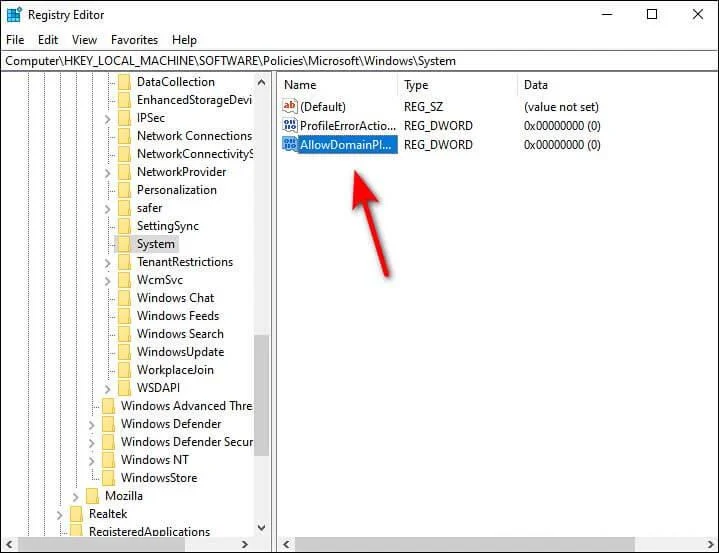Select the Realtek key
The height and width of the screenshot is (553, 719).
pos(108,514)
